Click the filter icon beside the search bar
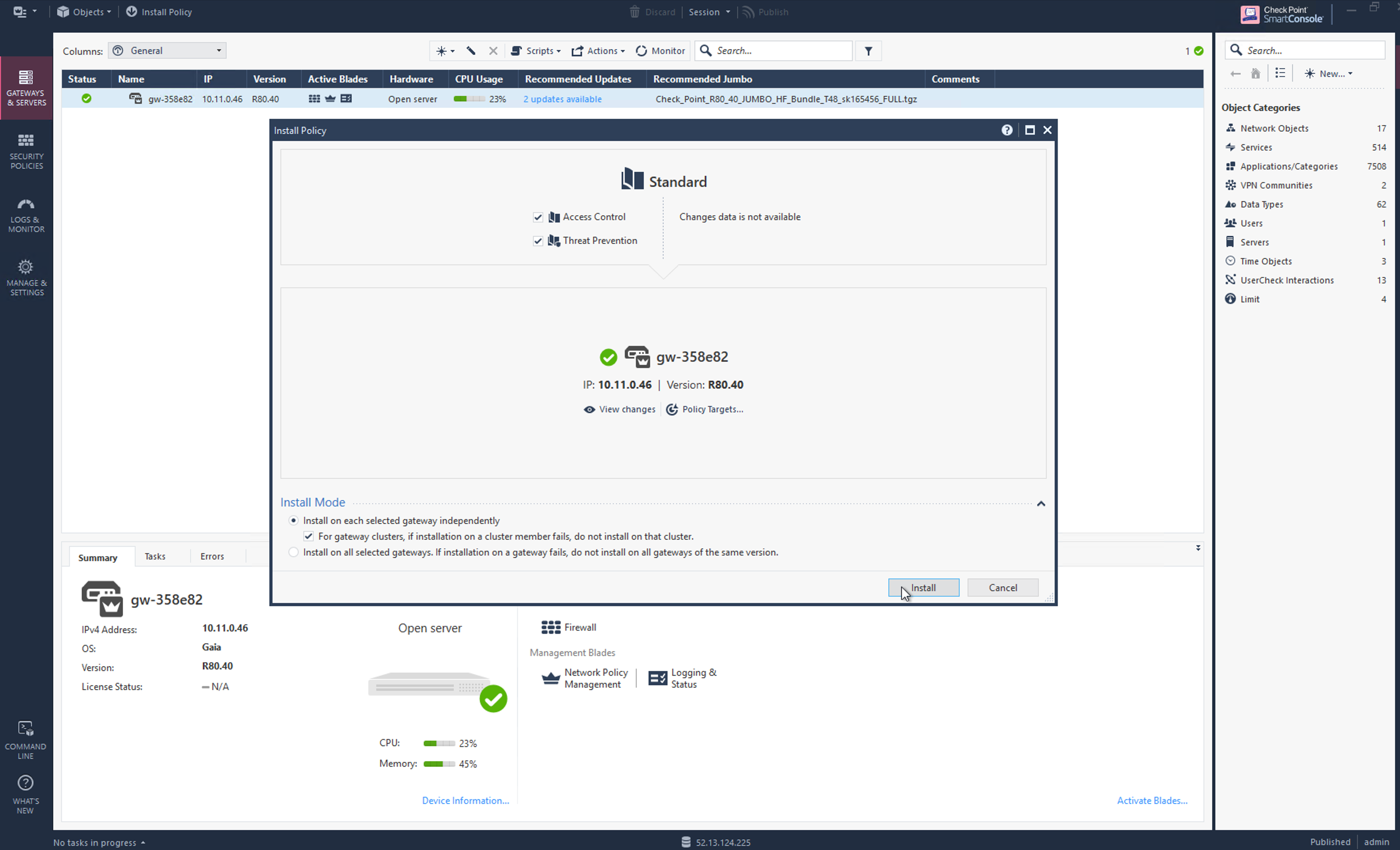The width and height of the screenshot is (1400, 850). click(x=867, y=51)
